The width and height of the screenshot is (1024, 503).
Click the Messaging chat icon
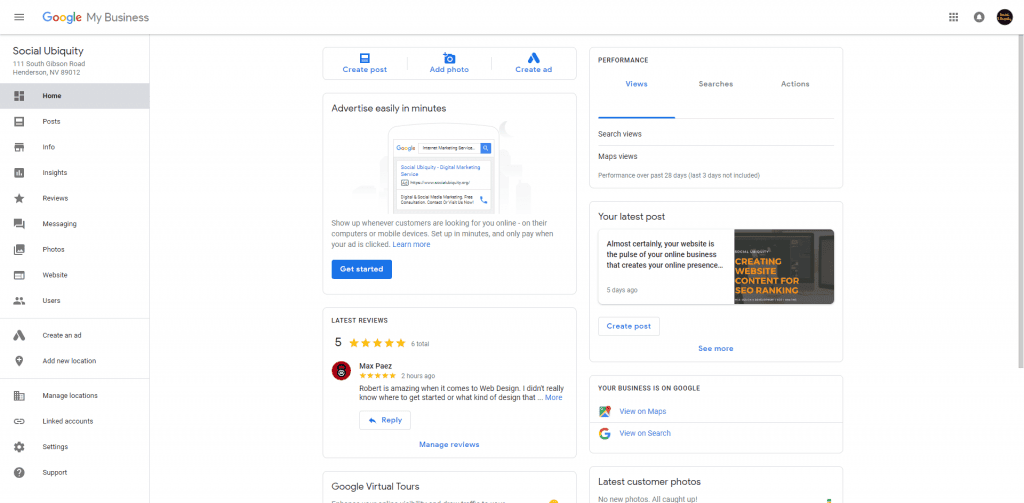(19, 224)
